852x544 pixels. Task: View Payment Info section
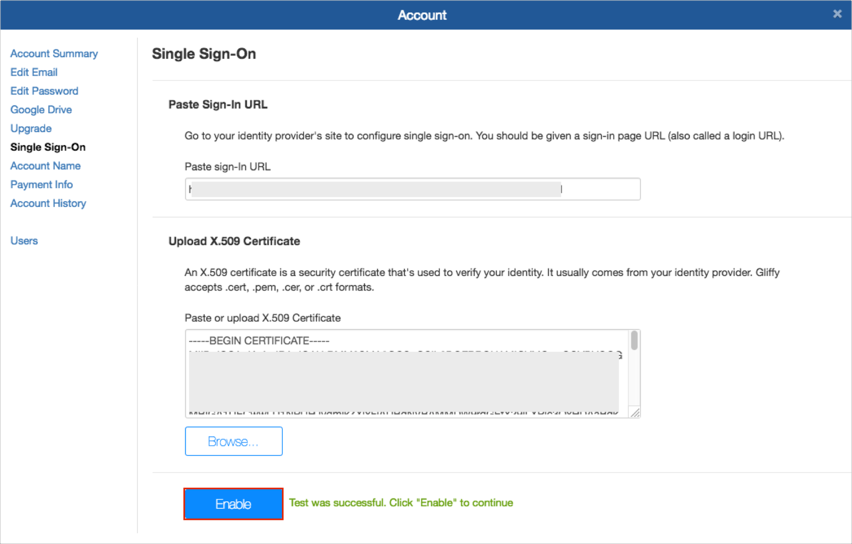(42, 185)
